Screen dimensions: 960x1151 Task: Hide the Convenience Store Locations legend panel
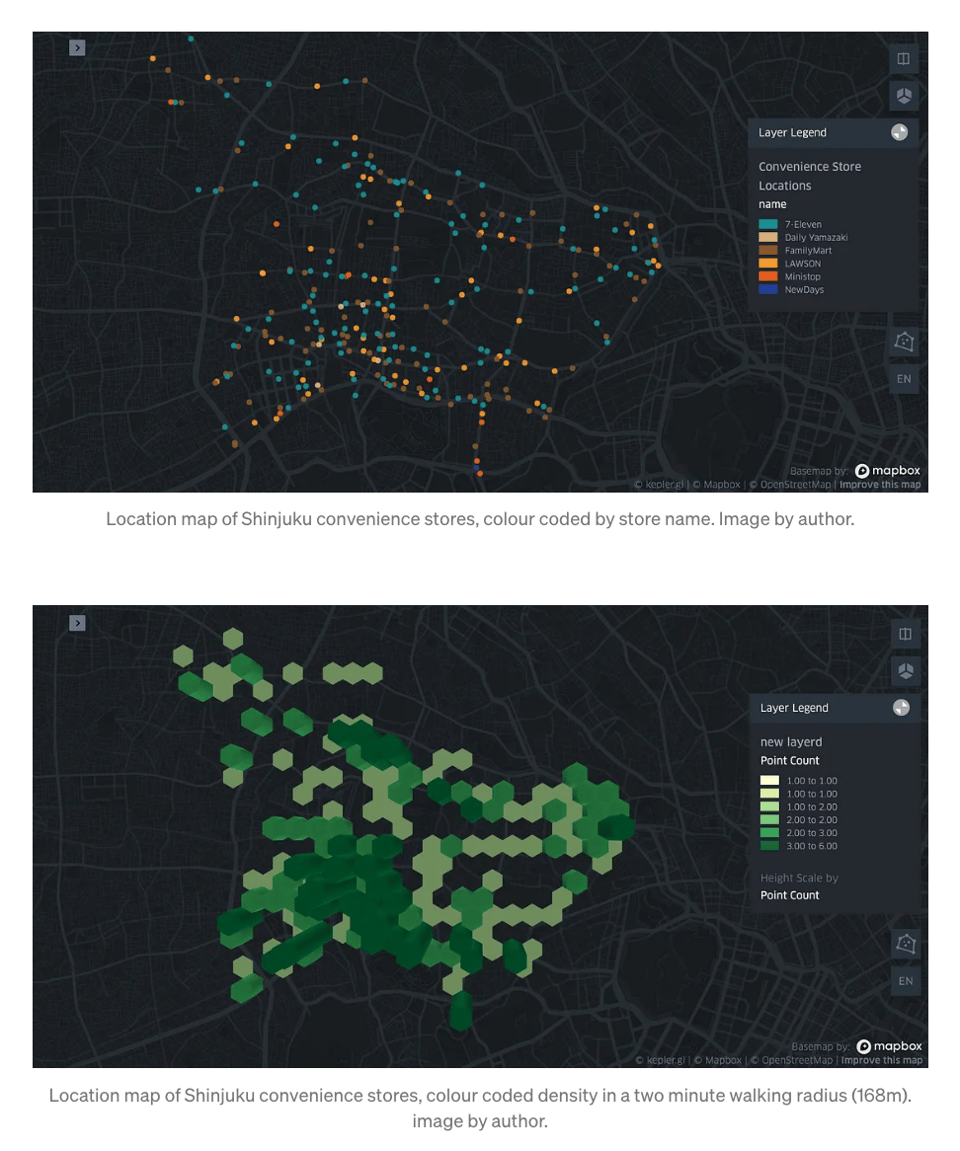click(x=899, y=132)
